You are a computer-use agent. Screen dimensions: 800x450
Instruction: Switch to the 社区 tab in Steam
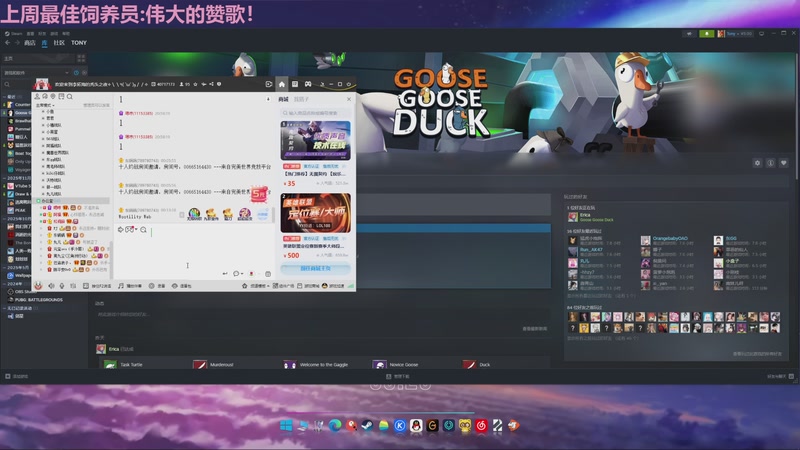tap(59, 43)
